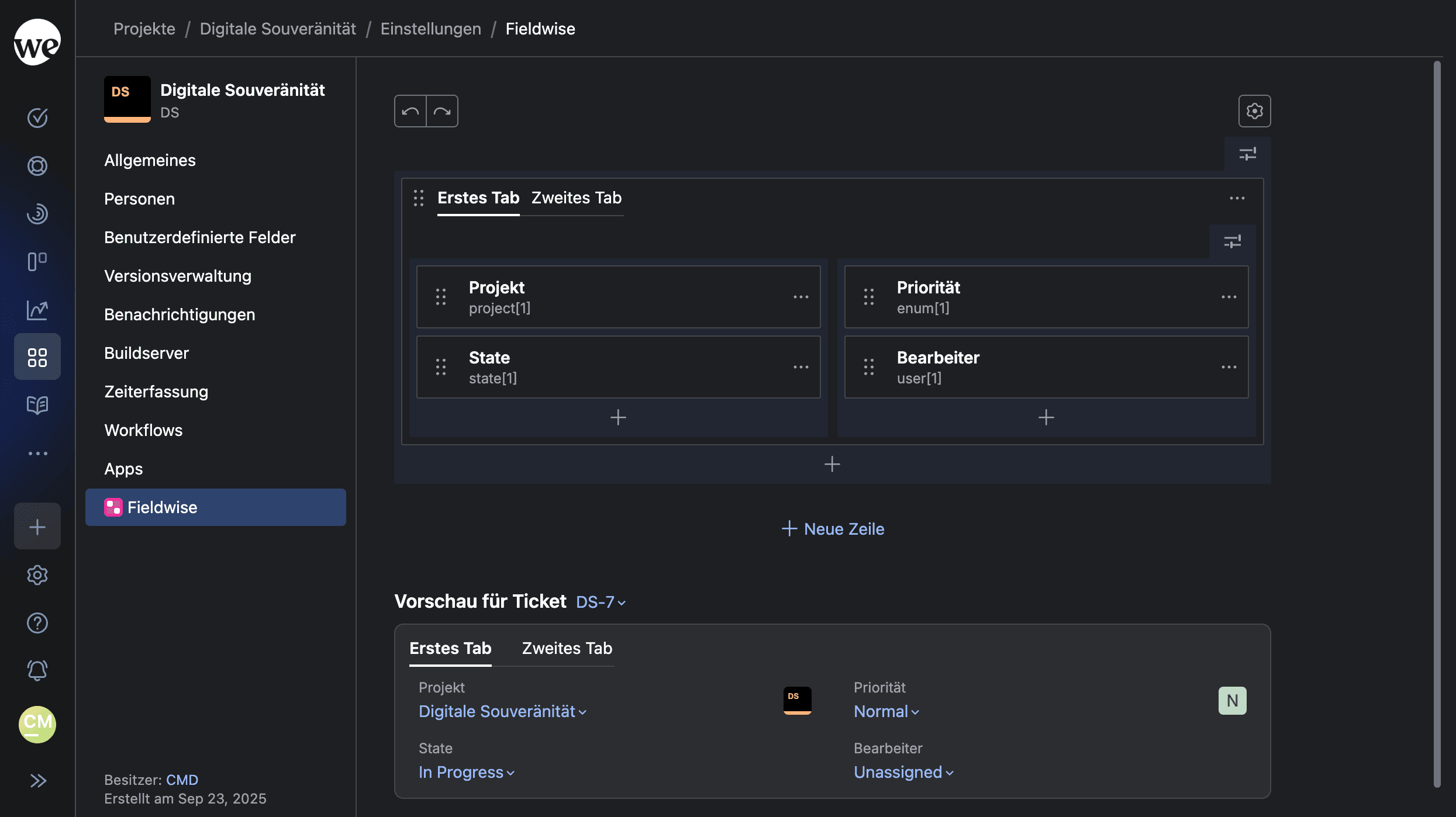Click the CM user avatar
The image size is (1456, 817).
pyautogui.click(x=37, y=724)
